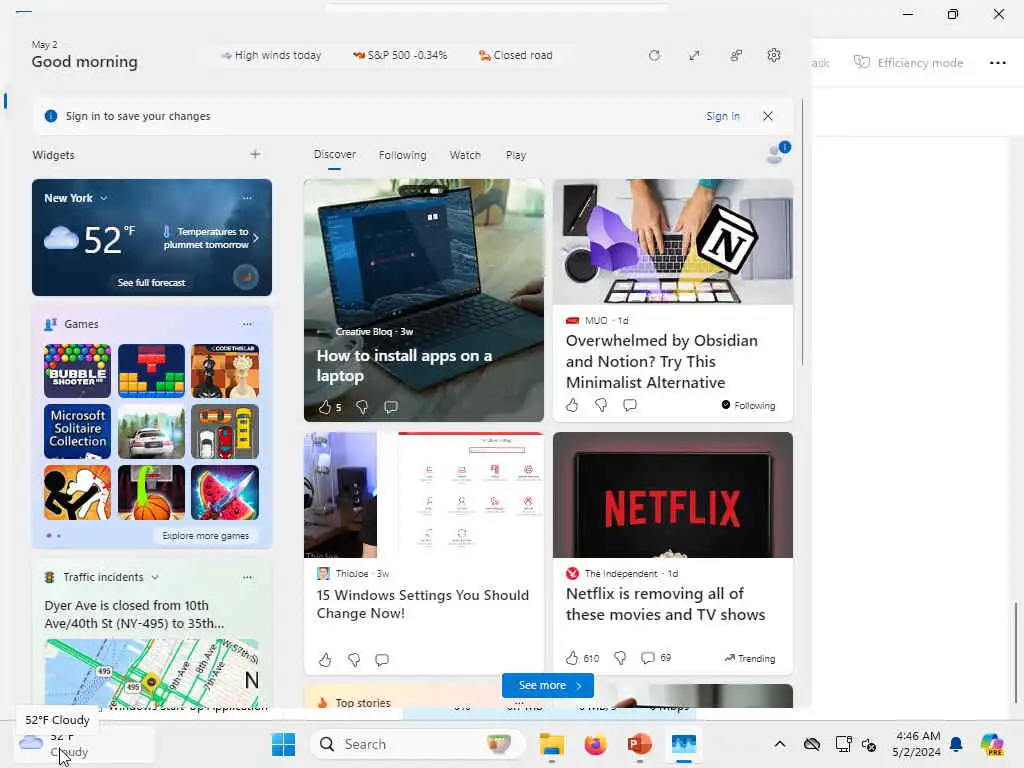Launch Bubble Shooter game
1024x768 pixels.
[x=77, y=371]
